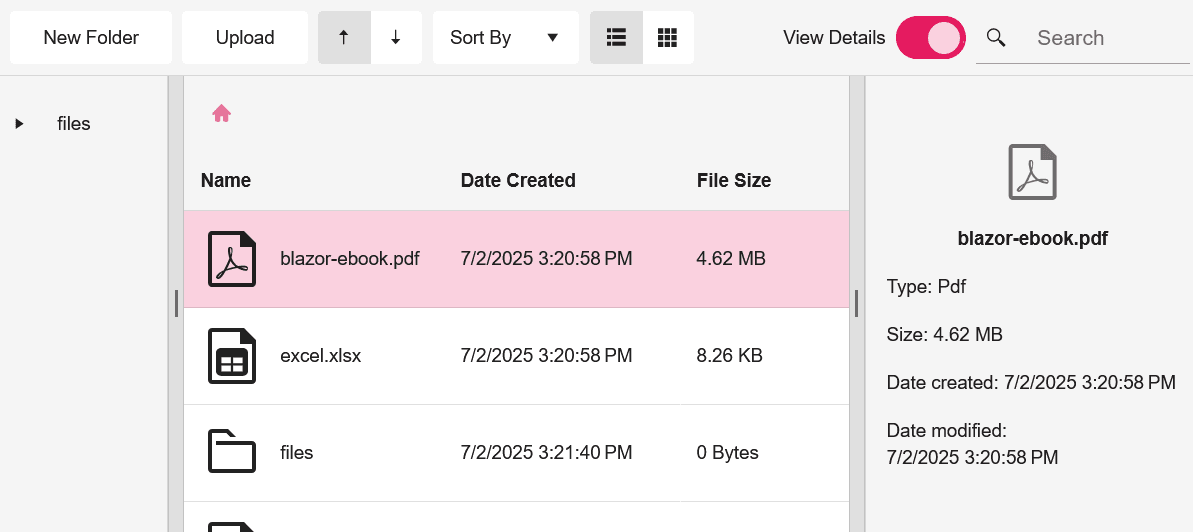Screen dimensions: 1193x532
Task: Switch to grid view layout
Action: tap(667, 37)
